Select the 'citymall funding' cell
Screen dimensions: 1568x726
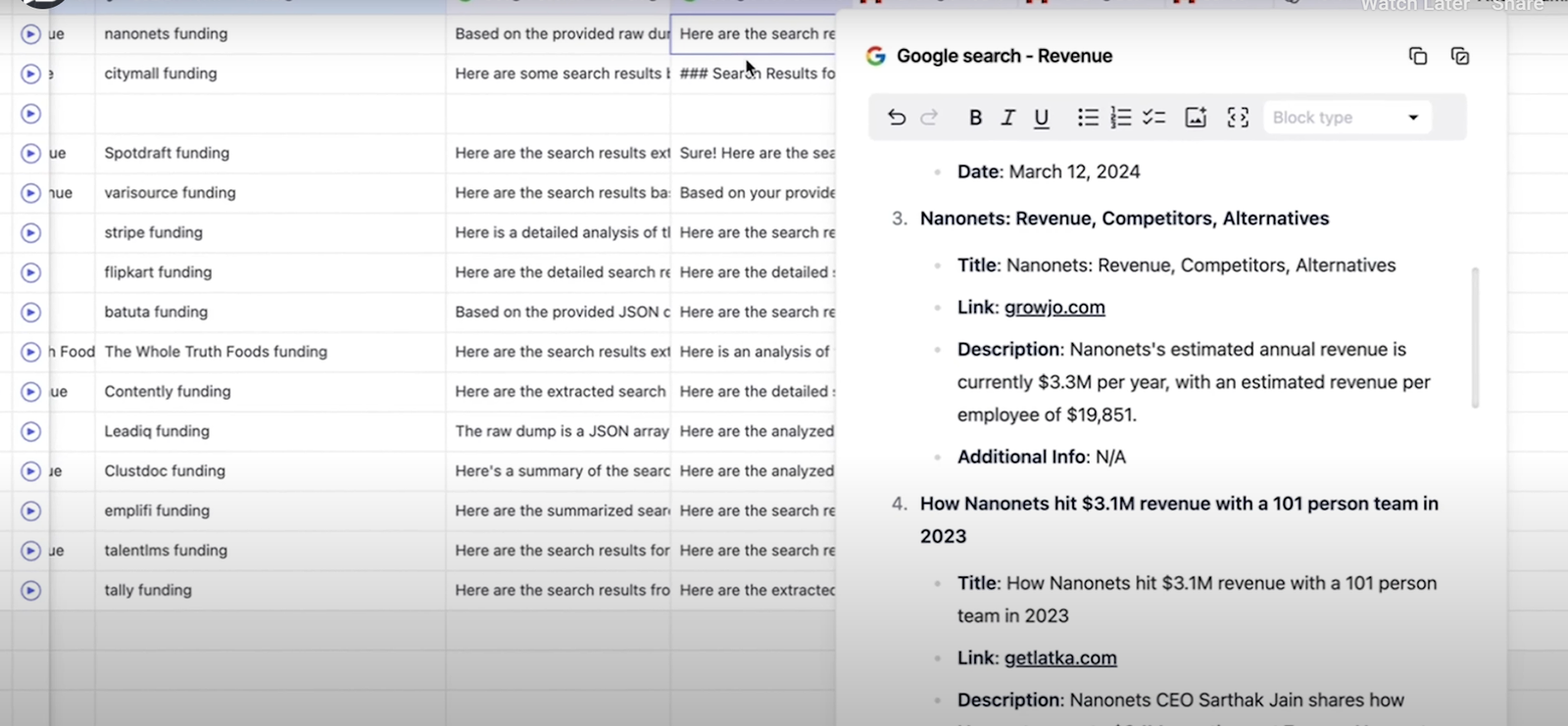[270, 73]
